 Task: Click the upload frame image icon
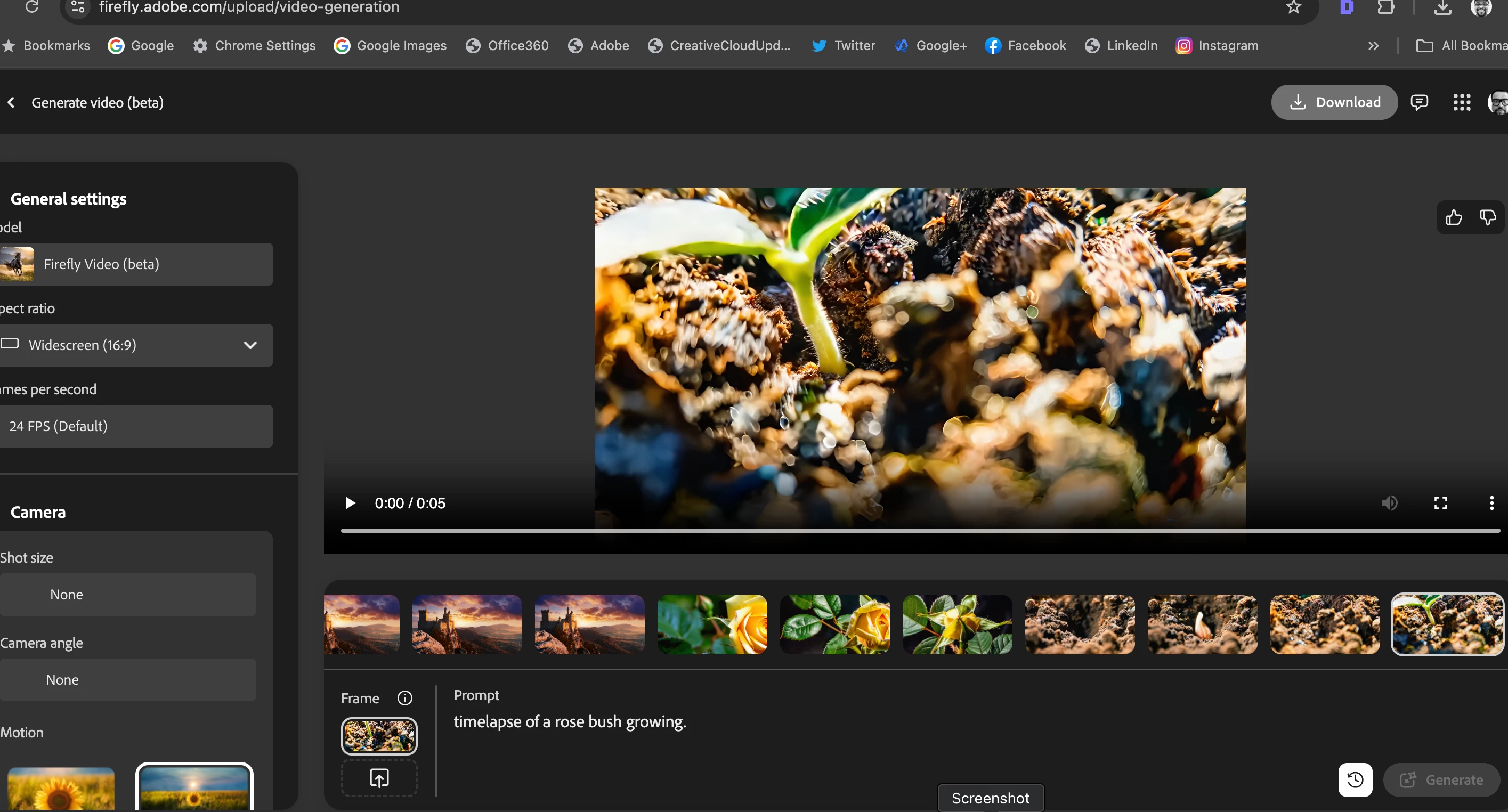[x=379, y=778]
